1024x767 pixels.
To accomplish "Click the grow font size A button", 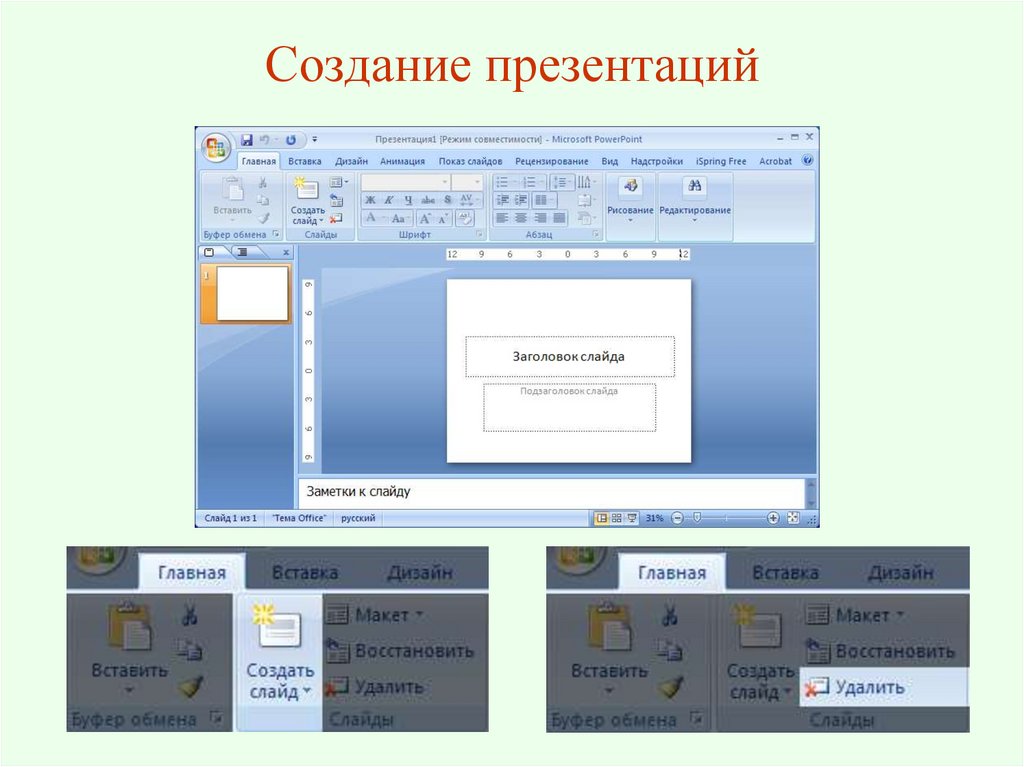I will click(x=425, y=218).
